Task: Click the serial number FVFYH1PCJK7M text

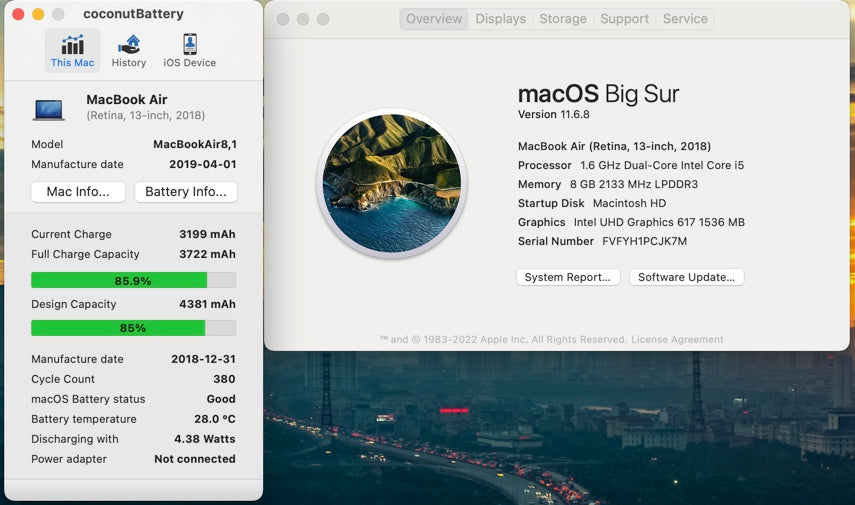Action: tap(644, 241)
